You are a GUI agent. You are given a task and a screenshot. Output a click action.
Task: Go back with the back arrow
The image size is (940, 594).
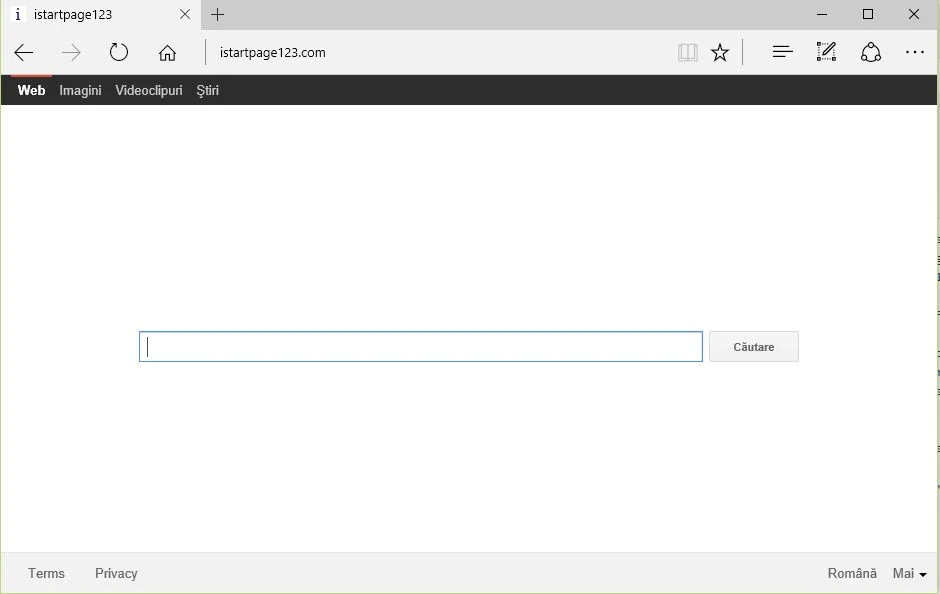24,53
